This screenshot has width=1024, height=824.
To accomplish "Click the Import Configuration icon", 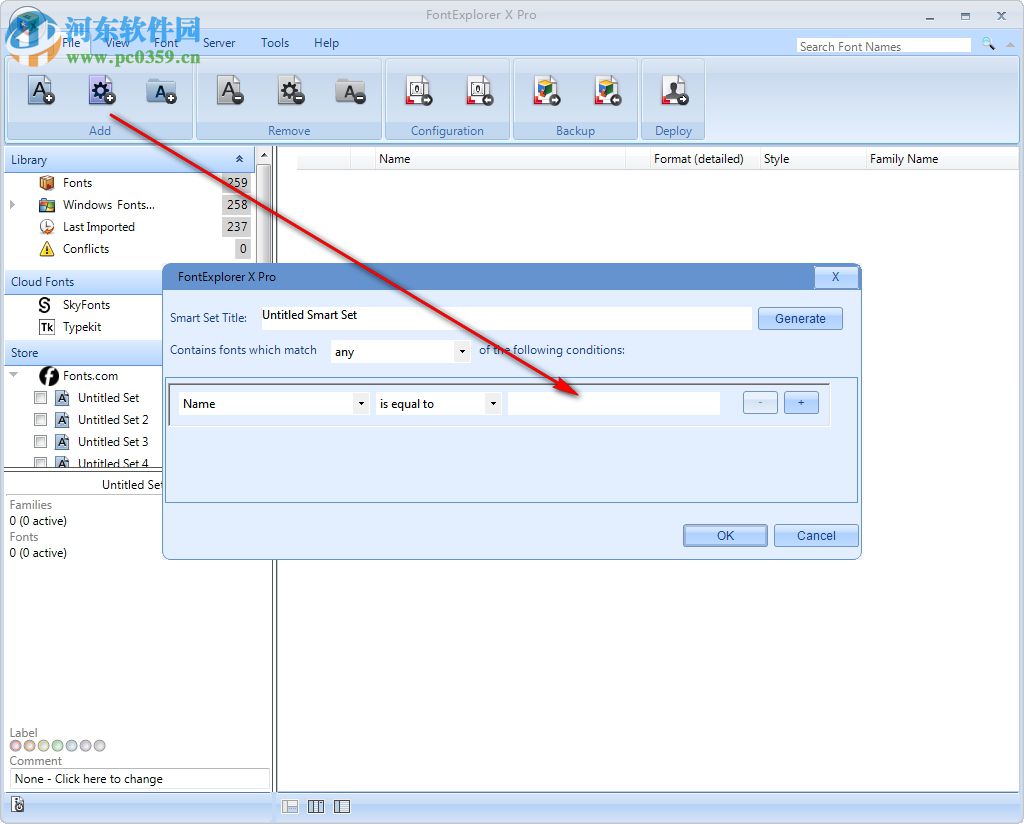I will (479, 91).
